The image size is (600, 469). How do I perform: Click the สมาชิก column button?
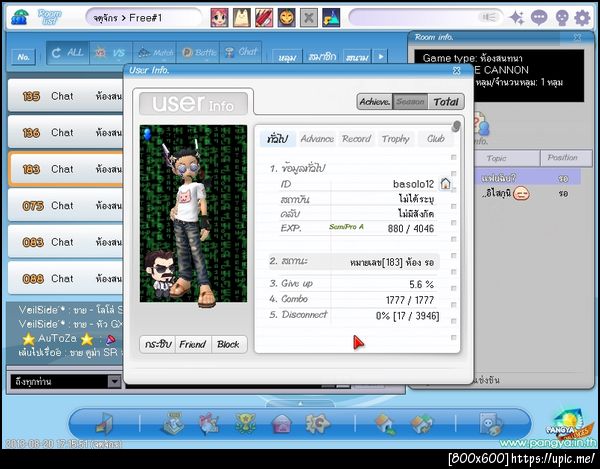tap(322, 57)
